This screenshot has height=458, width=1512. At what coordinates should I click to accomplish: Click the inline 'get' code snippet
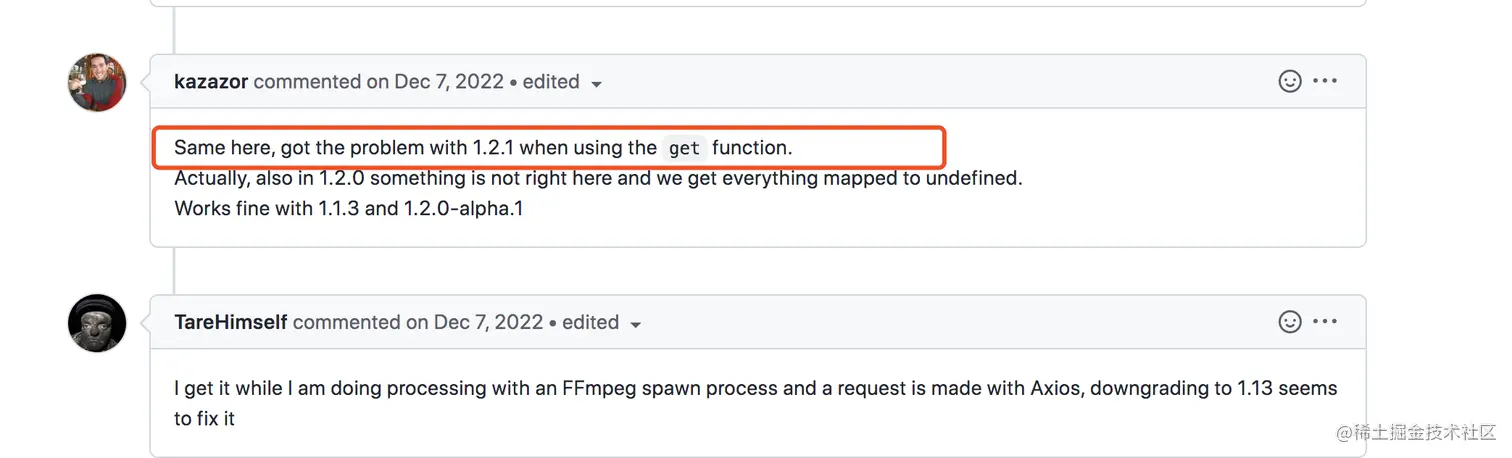coord(684,149)
